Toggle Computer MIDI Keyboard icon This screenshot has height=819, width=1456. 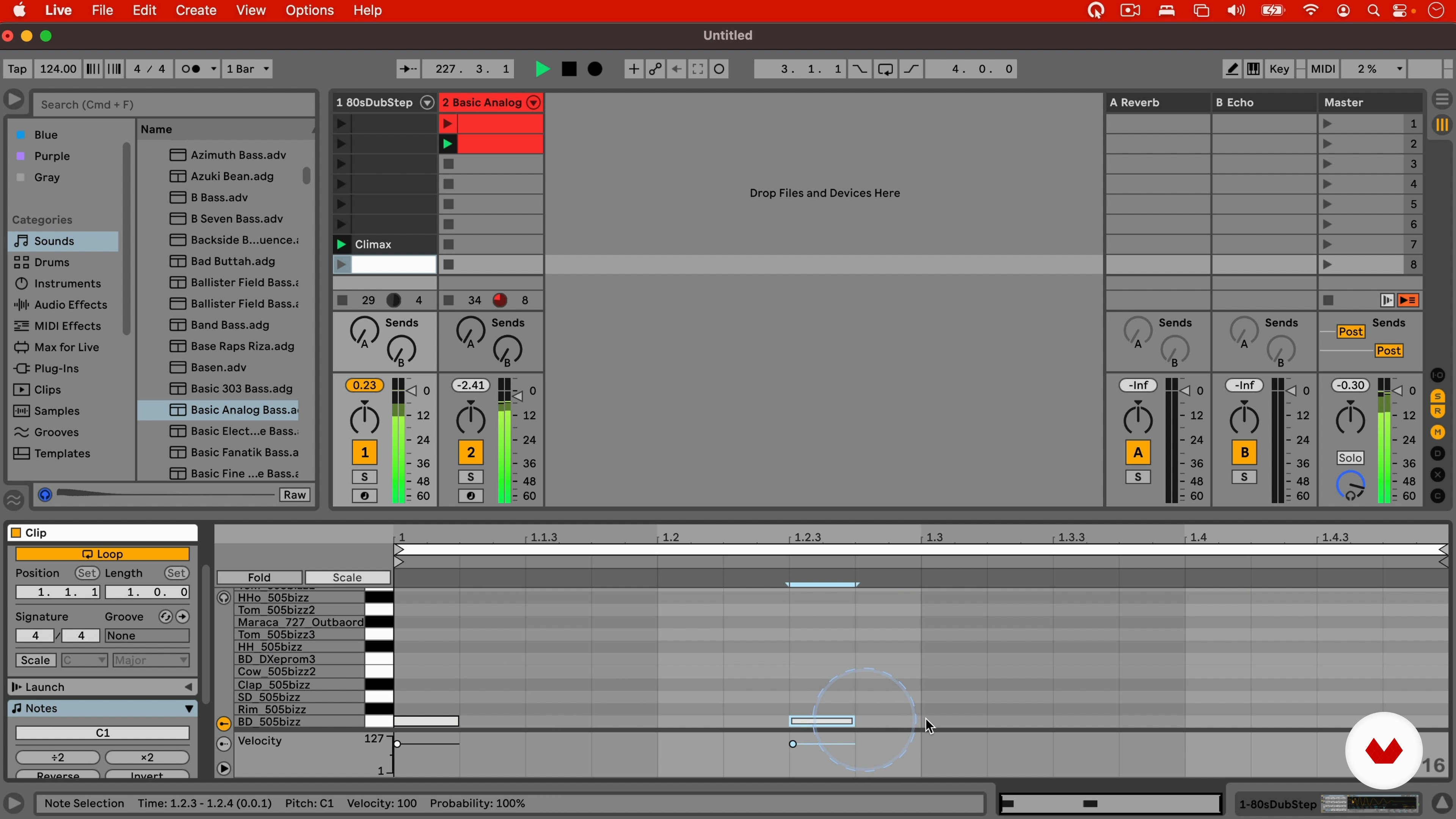coord(1254,69)
